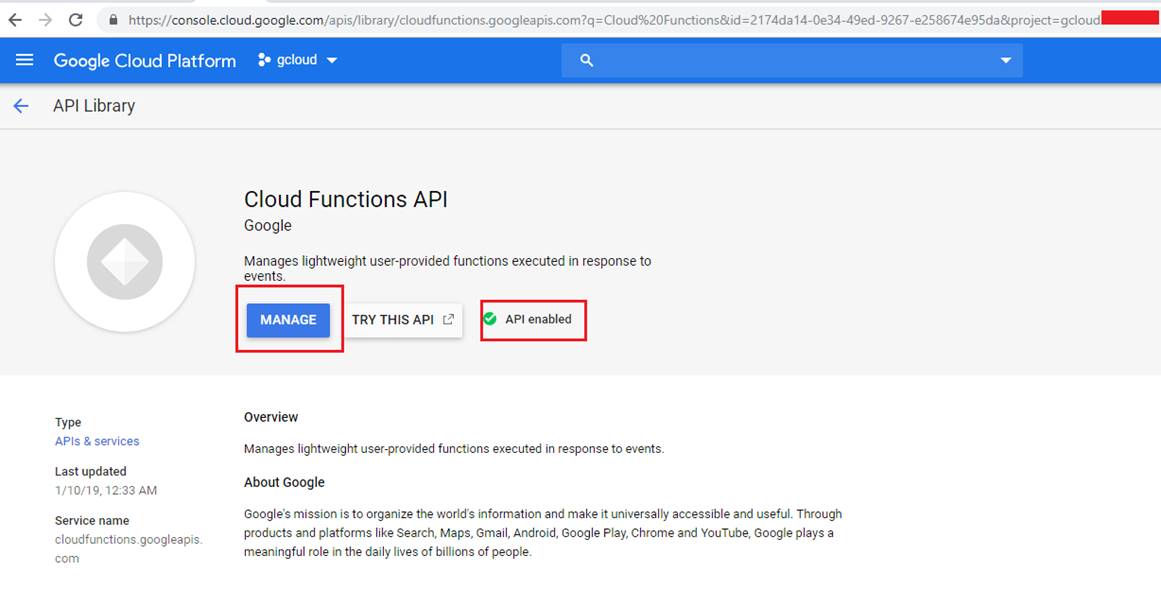Click inside the console search field

coord(792,61)
